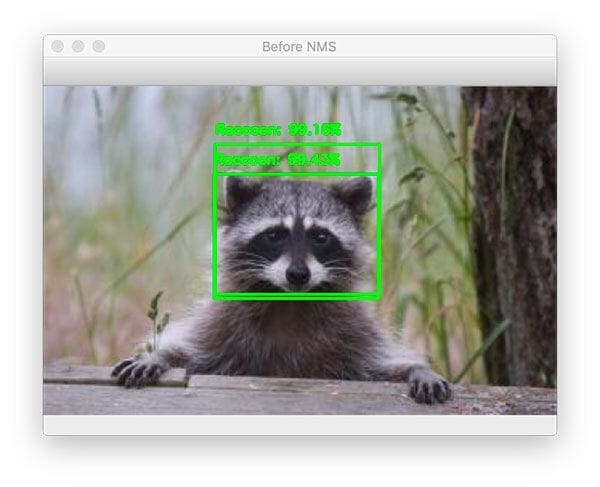
Task: Click the wooden plank in the foreground
Action: (300, 397)
